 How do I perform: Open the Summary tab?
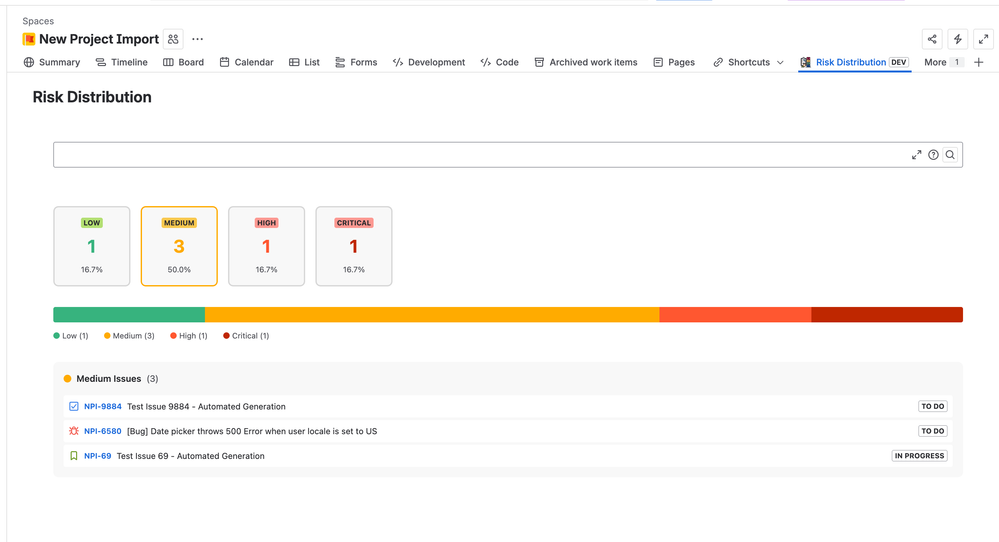tap(52, 62)
